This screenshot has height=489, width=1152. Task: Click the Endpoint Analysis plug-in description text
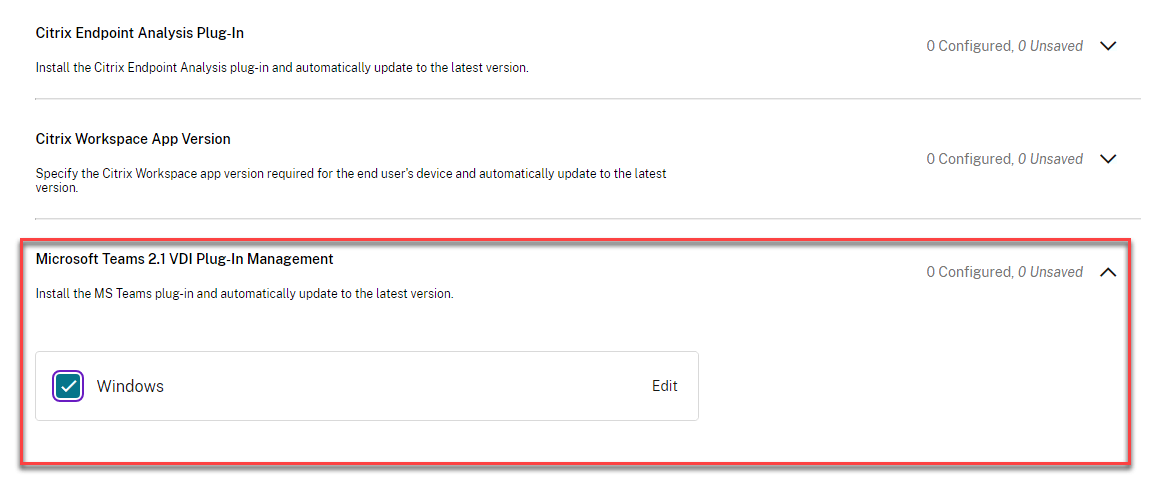pyautogui.click(x=281, y=68)
